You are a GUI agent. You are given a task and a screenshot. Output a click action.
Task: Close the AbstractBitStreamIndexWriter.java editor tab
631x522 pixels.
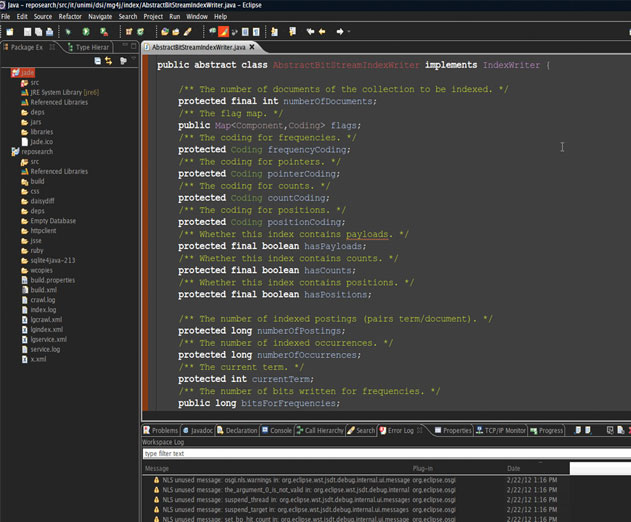click(x=252, y=47)
